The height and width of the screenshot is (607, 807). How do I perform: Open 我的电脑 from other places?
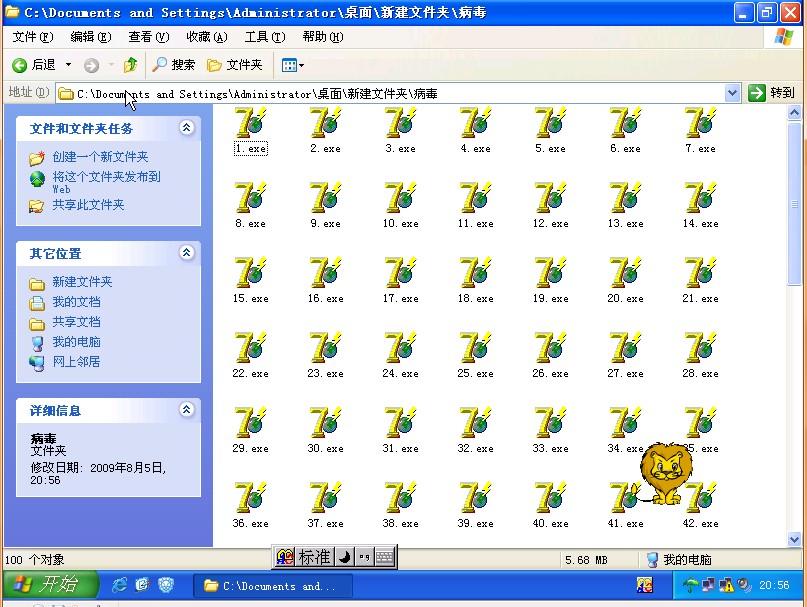(x=76, y=342)
